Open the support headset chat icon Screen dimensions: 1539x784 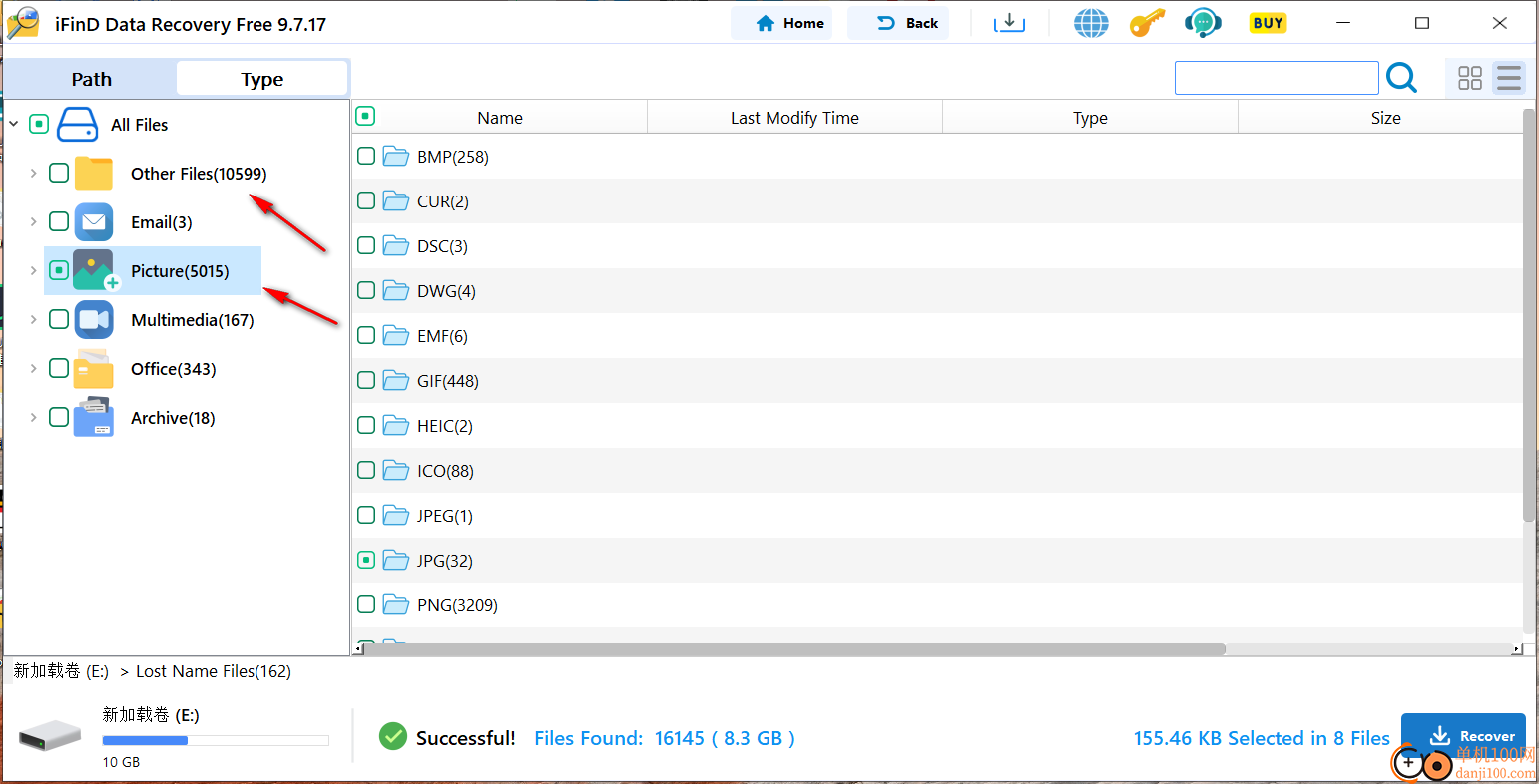point(1203,23)
